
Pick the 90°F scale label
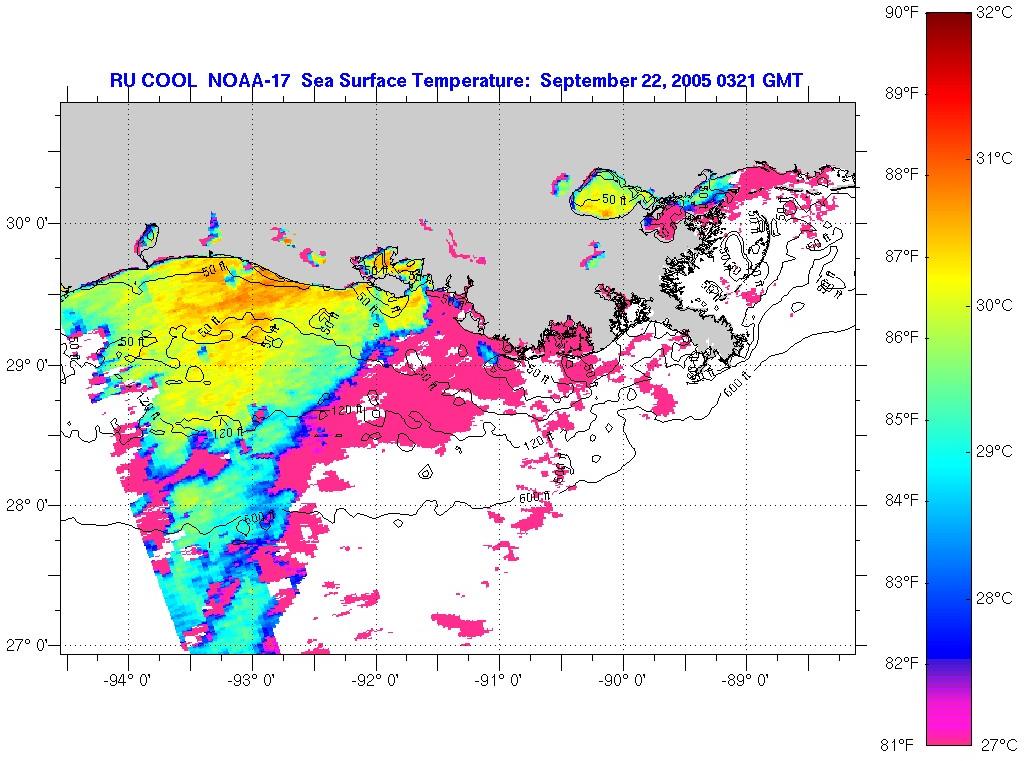pyautogui.click(x=902, y=12)
